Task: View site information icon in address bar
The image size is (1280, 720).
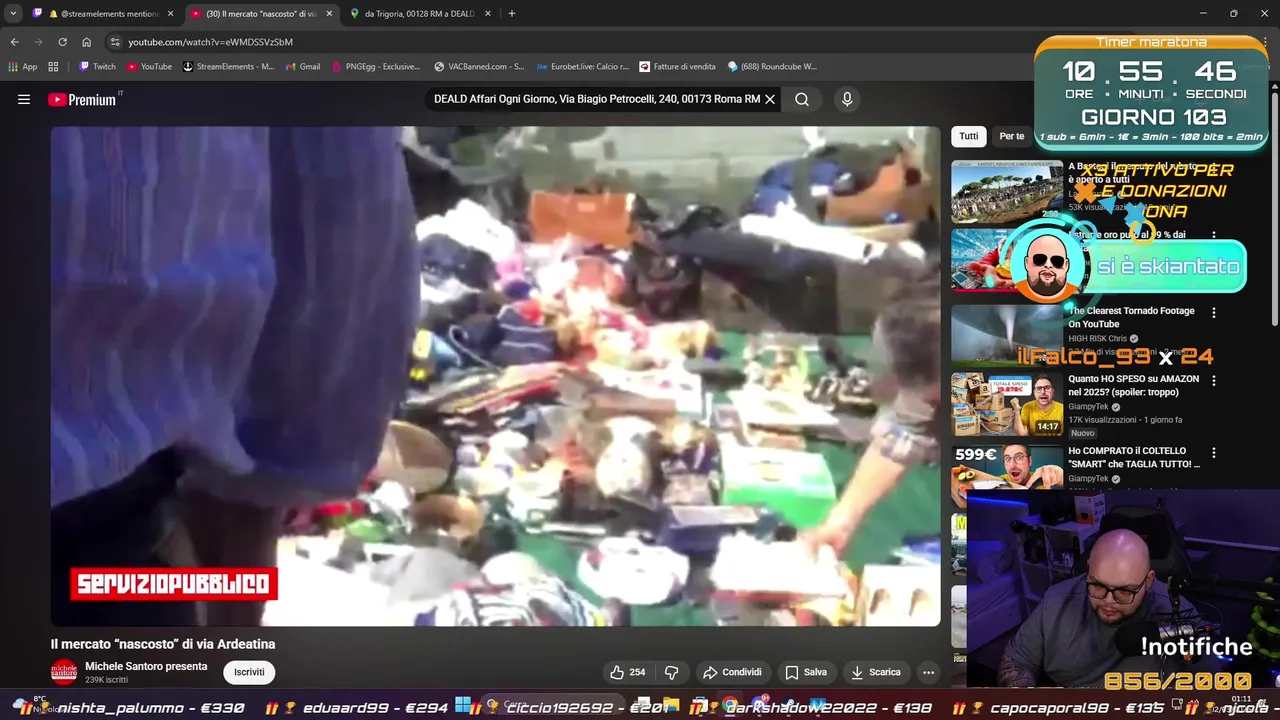Action: [115, 42]
